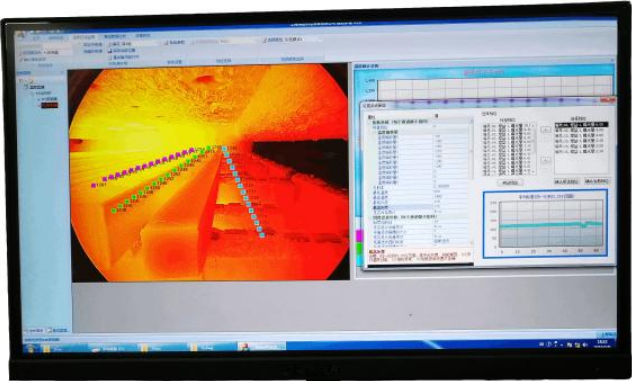Click the topmost cyan marker on thermal image

[x=225, y=149]
